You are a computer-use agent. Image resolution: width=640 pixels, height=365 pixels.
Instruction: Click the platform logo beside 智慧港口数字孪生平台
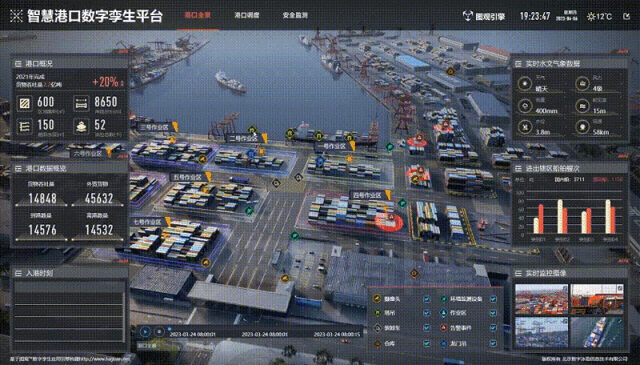coord(16,16)
